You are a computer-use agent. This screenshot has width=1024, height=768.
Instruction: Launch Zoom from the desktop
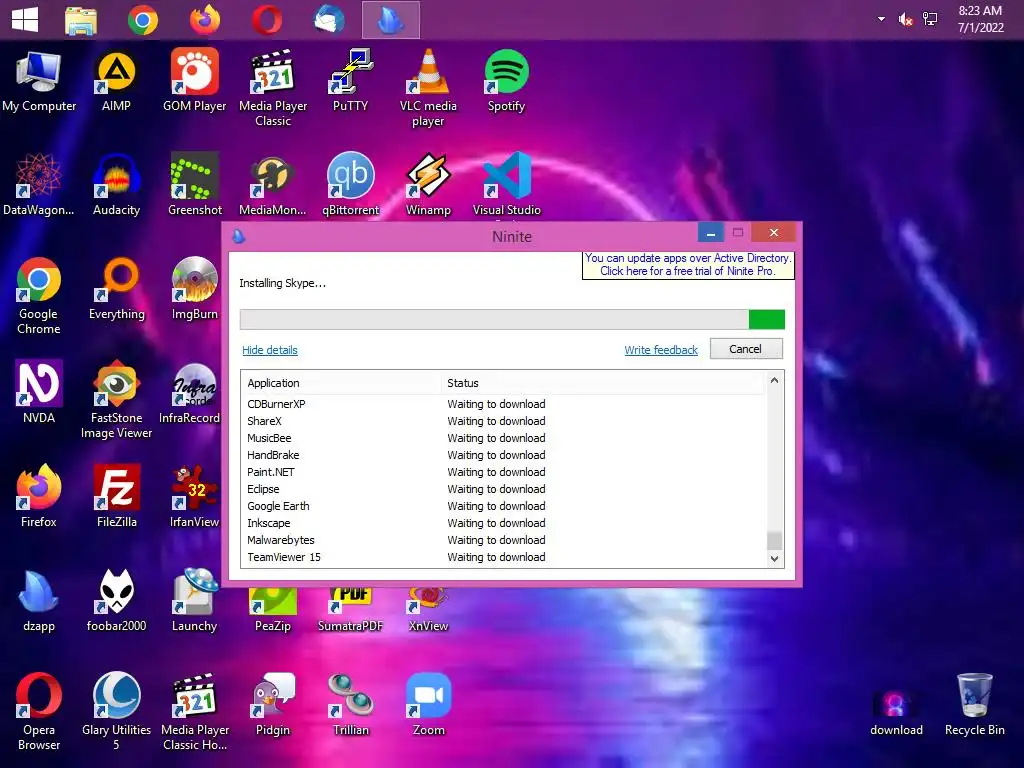pyautogui.click(x=428, y=705)
